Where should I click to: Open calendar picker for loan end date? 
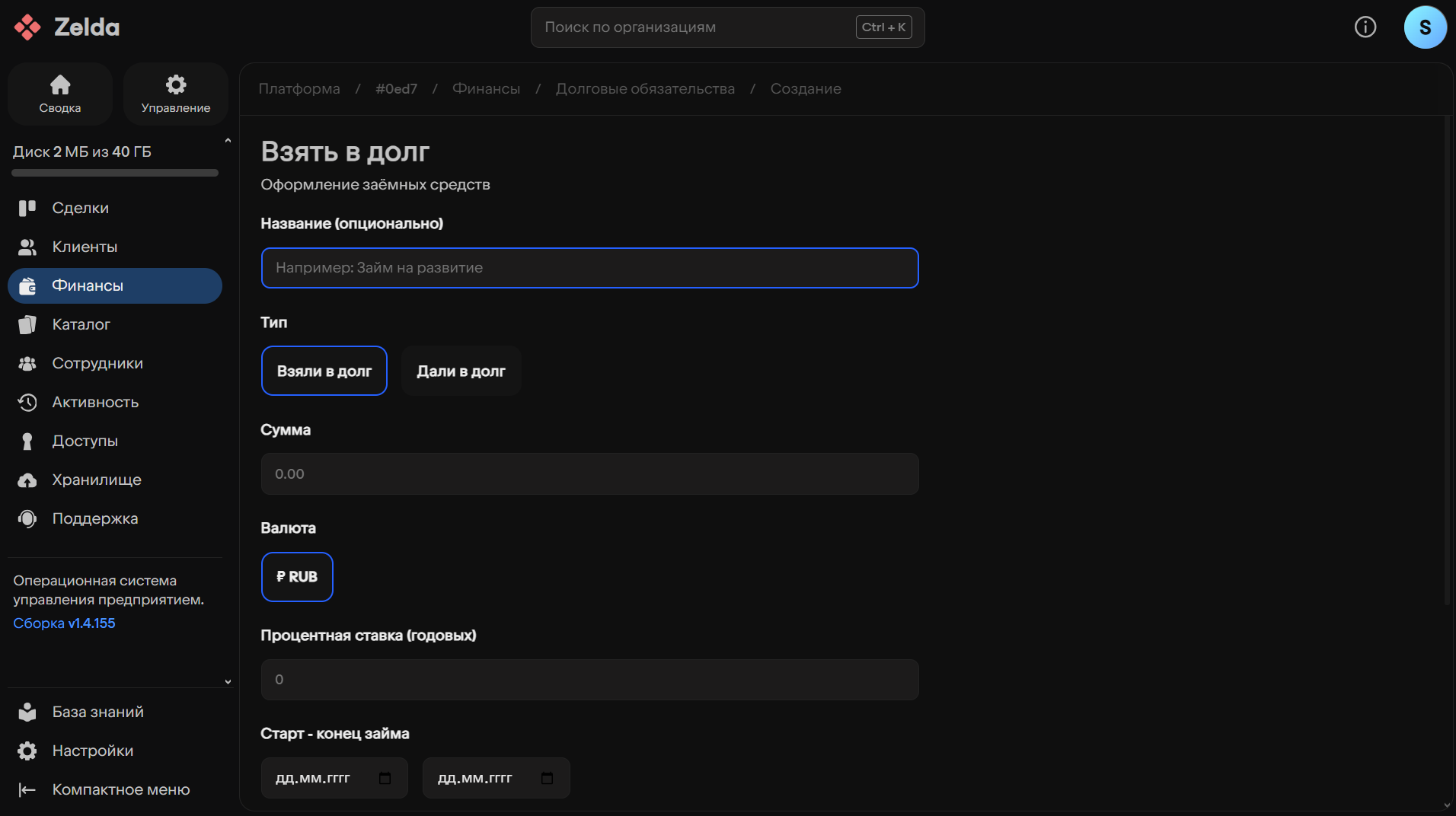547,778
